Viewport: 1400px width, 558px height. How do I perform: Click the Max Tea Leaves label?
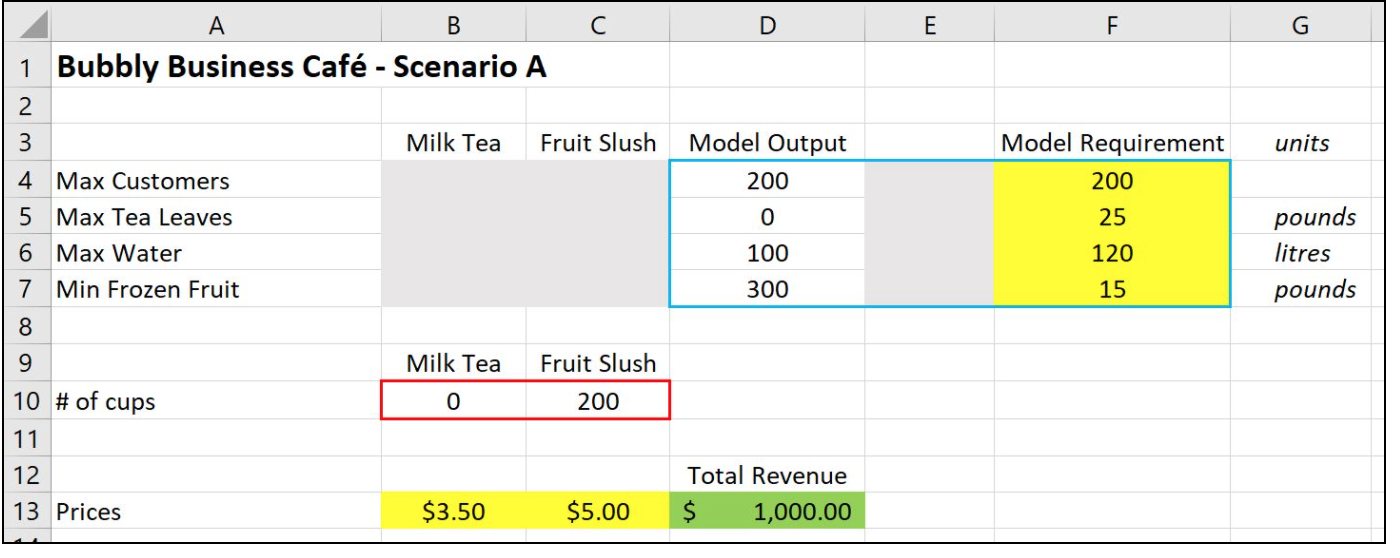coord(144,217)
